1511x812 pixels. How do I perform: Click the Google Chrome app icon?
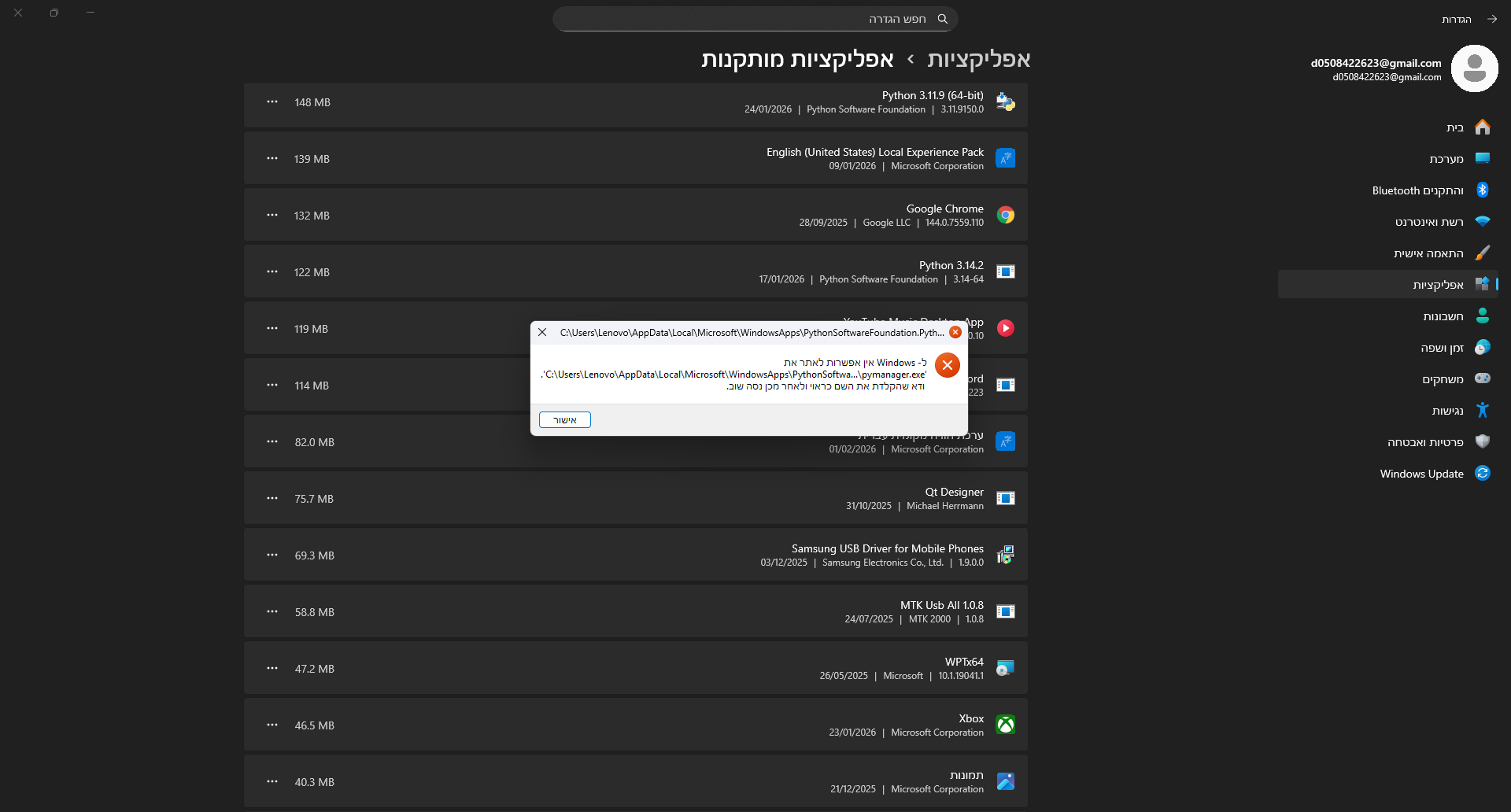tap(1005, 215)
